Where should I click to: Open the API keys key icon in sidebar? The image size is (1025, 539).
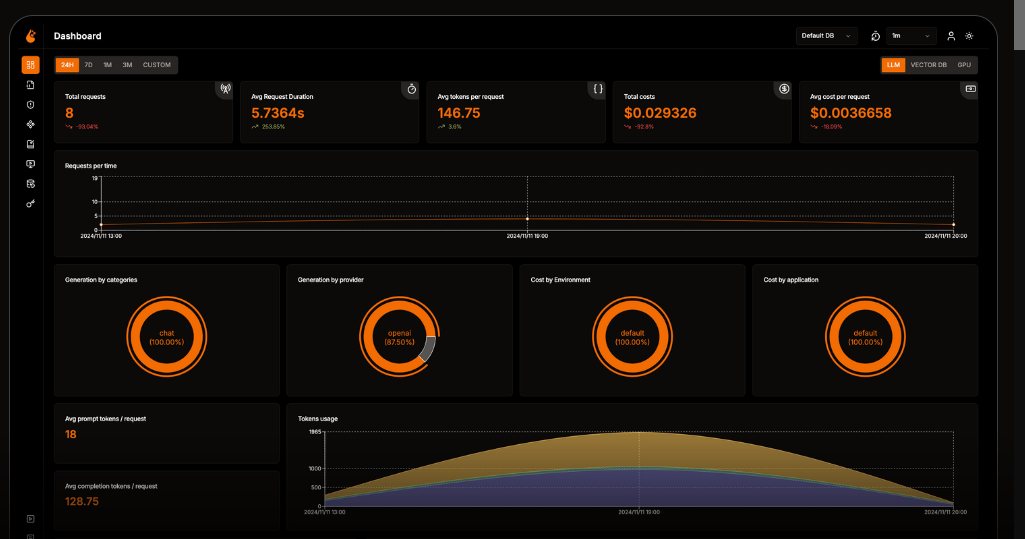pos(30,204)
